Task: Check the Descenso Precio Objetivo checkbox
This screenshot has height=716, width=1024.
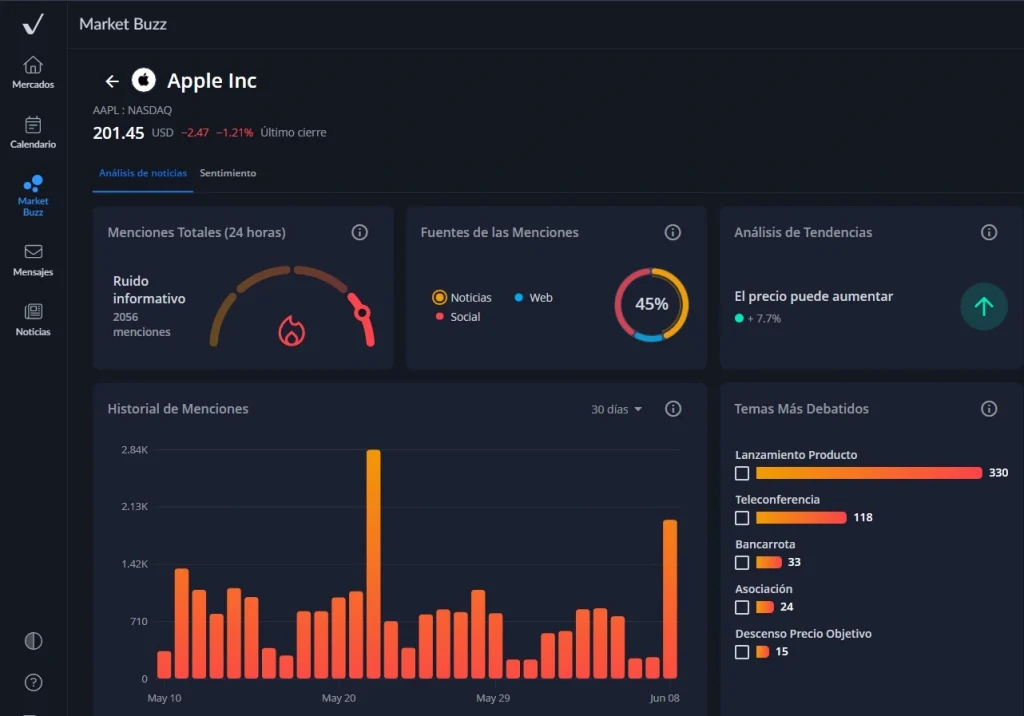Action: pyautogui.click(x=742, y=652)
